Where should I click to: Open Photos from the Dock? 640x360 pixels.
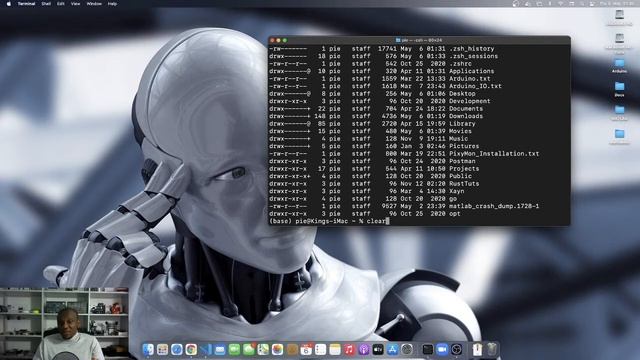[277, 349]
